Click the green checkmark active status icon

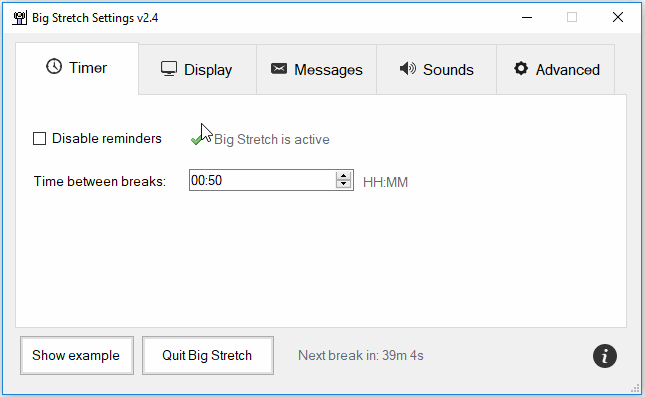pyautogui.click(x=196, y=140)
